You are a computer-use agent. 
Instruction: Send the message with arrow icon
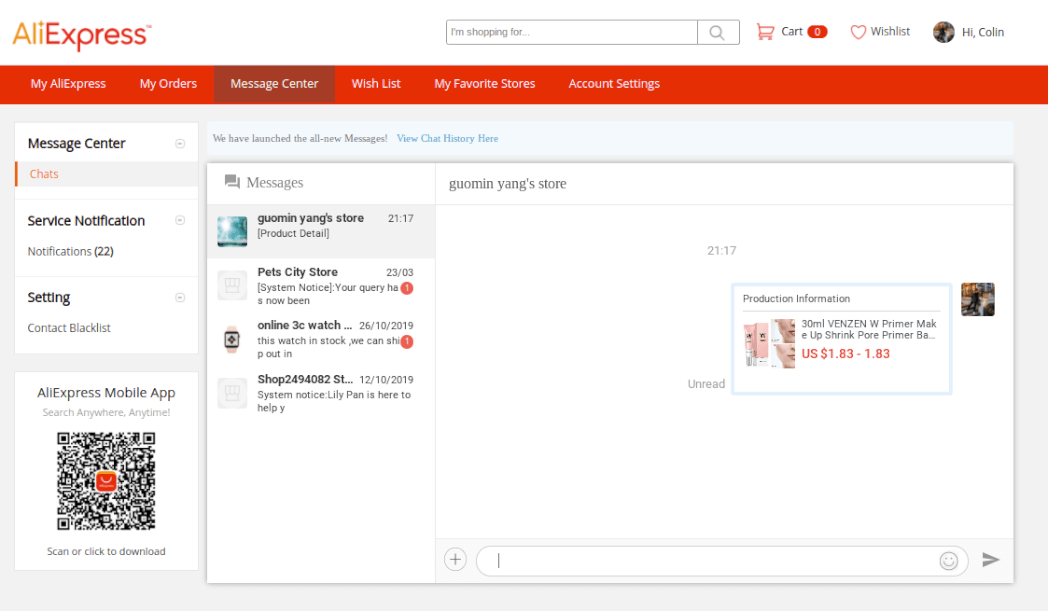991,560
